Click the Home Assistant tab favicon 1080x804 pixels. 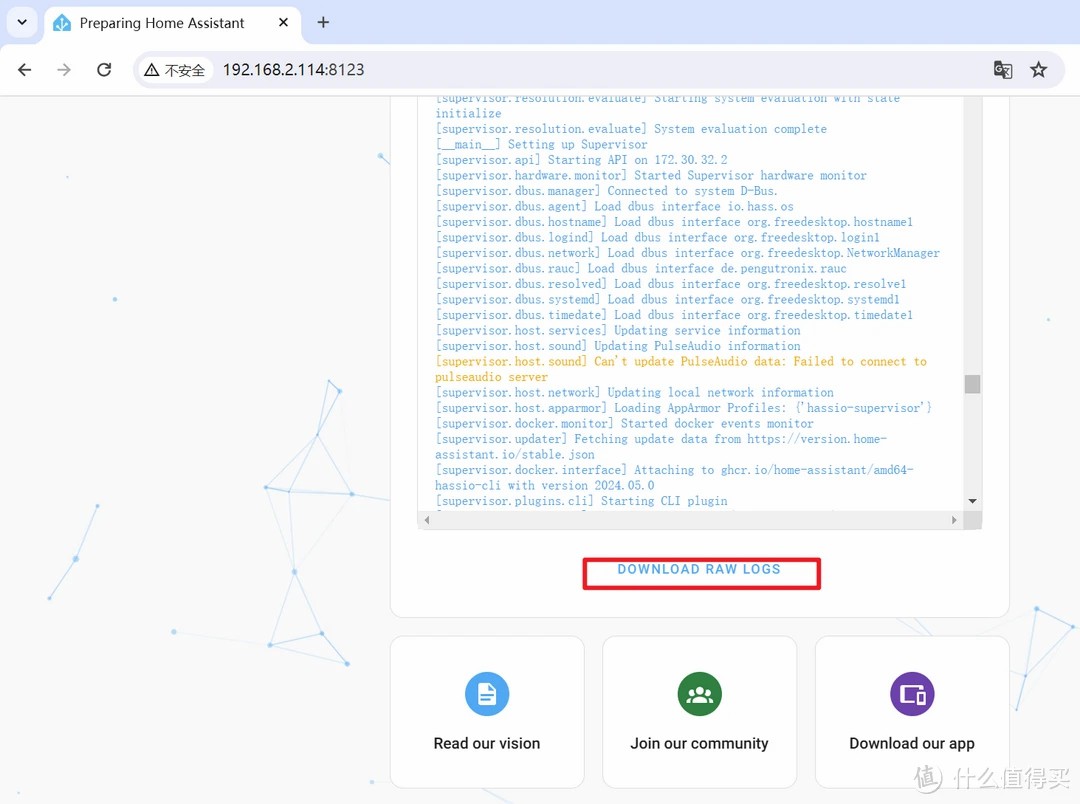62,23
